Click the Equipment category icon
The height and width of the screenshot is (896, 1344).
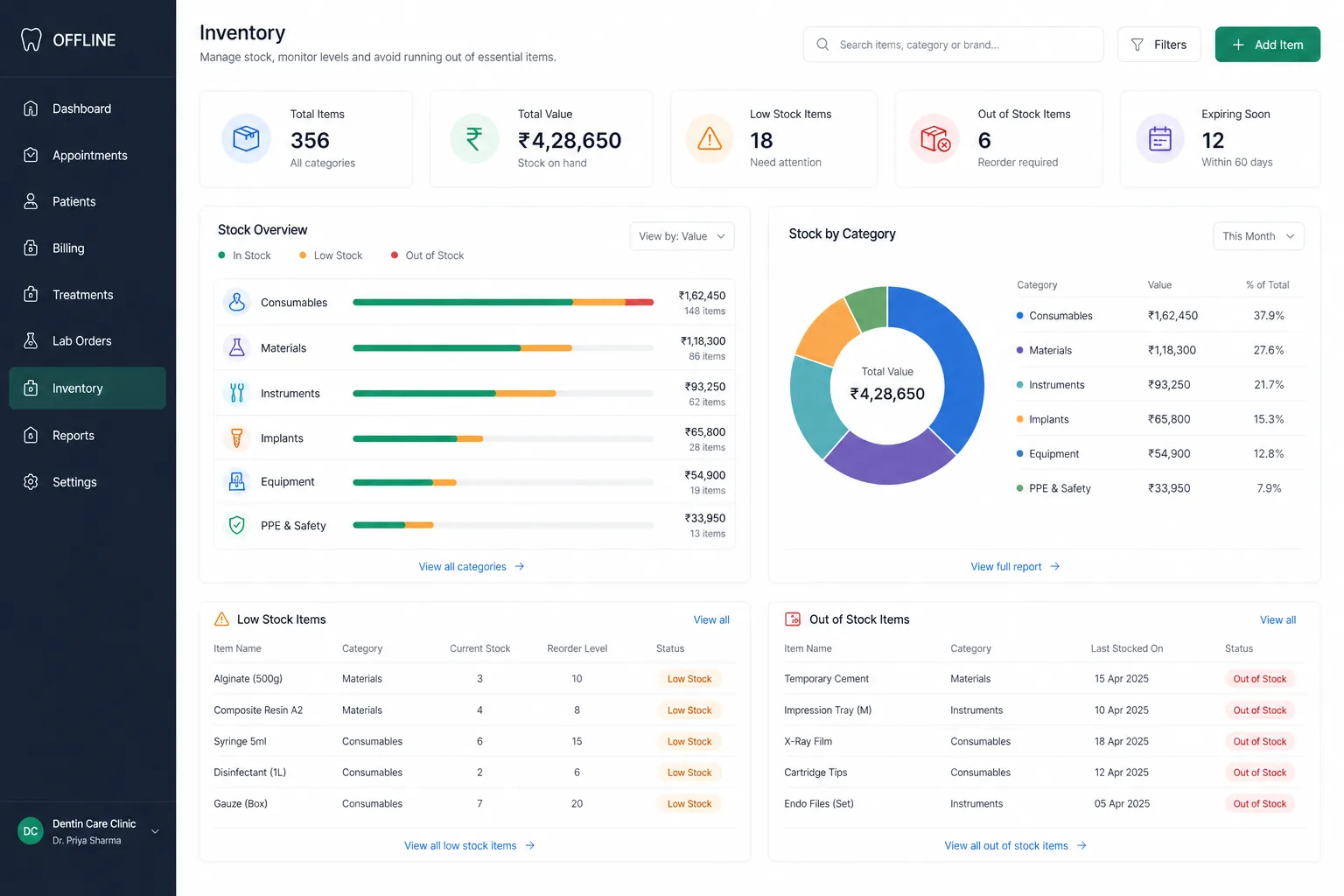(x=236, y=481)
